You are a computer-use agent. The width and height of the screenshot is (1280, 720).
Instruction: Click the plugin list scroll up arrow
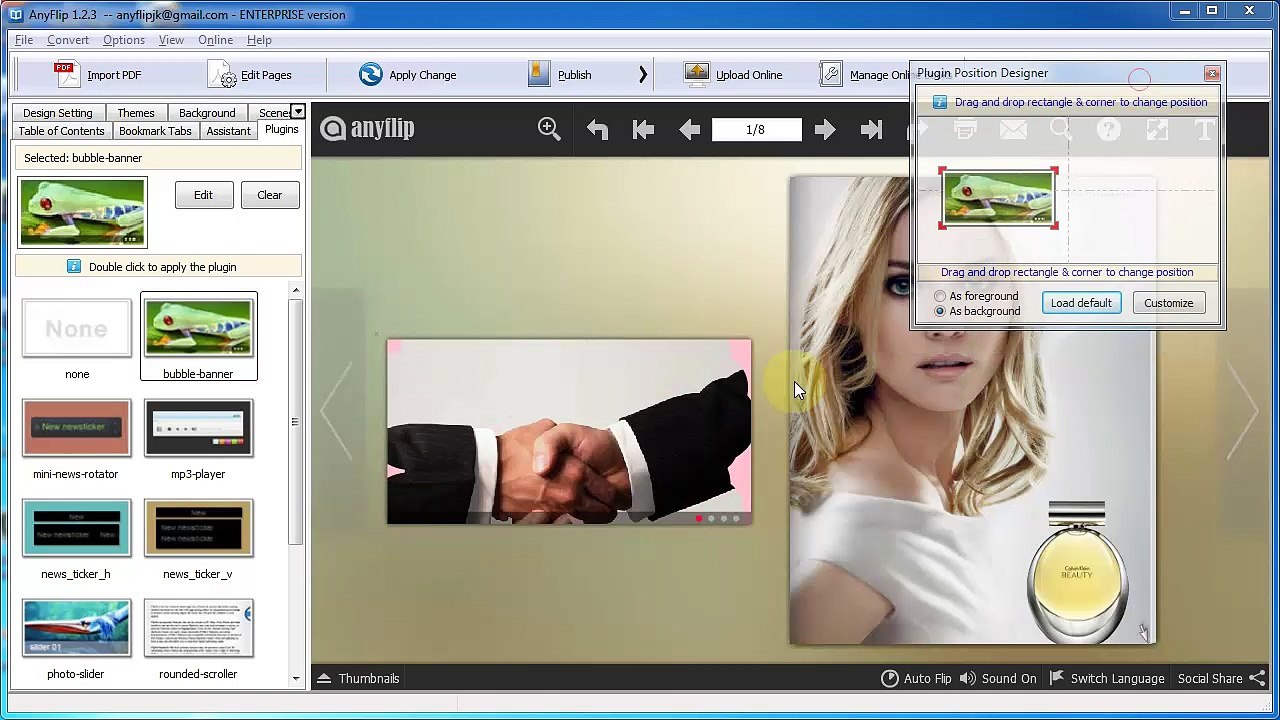tap(295, 290)
